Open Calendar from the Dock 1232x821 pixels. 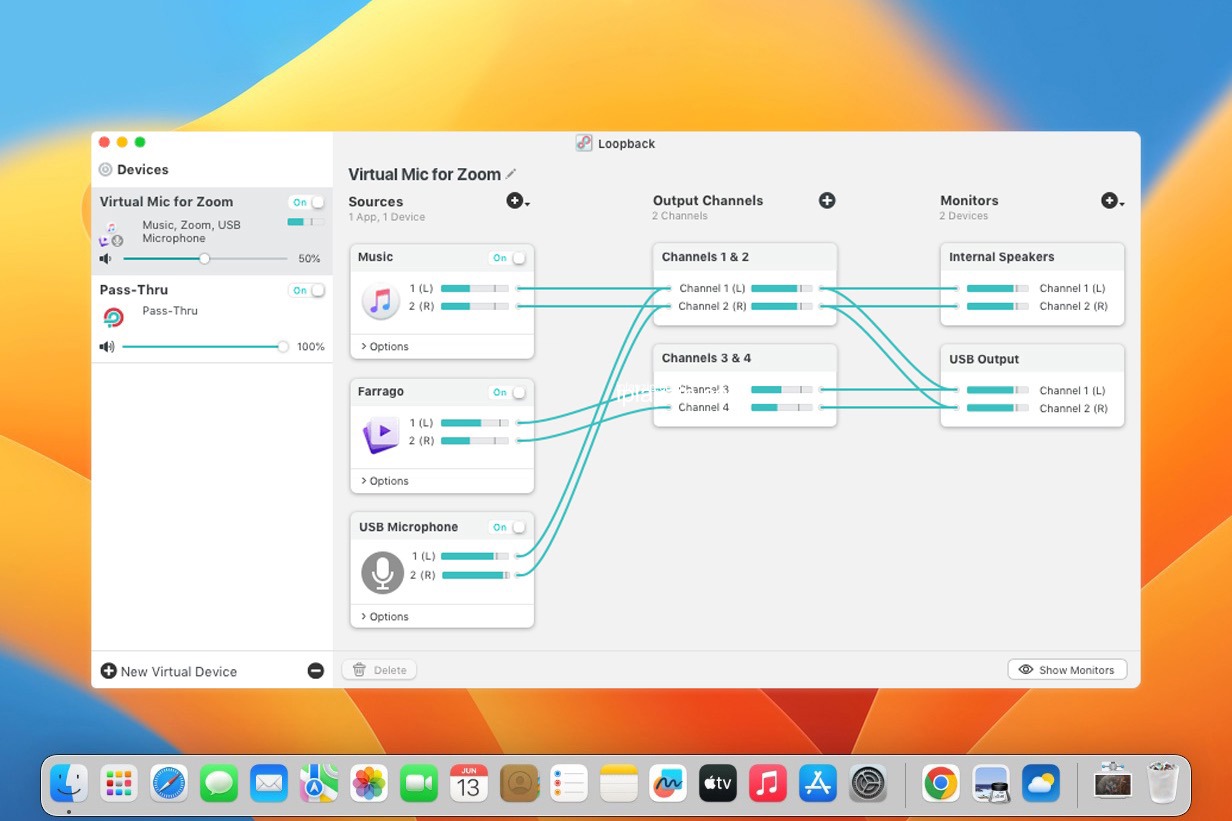pyautogui.click(x=469, y=783)
